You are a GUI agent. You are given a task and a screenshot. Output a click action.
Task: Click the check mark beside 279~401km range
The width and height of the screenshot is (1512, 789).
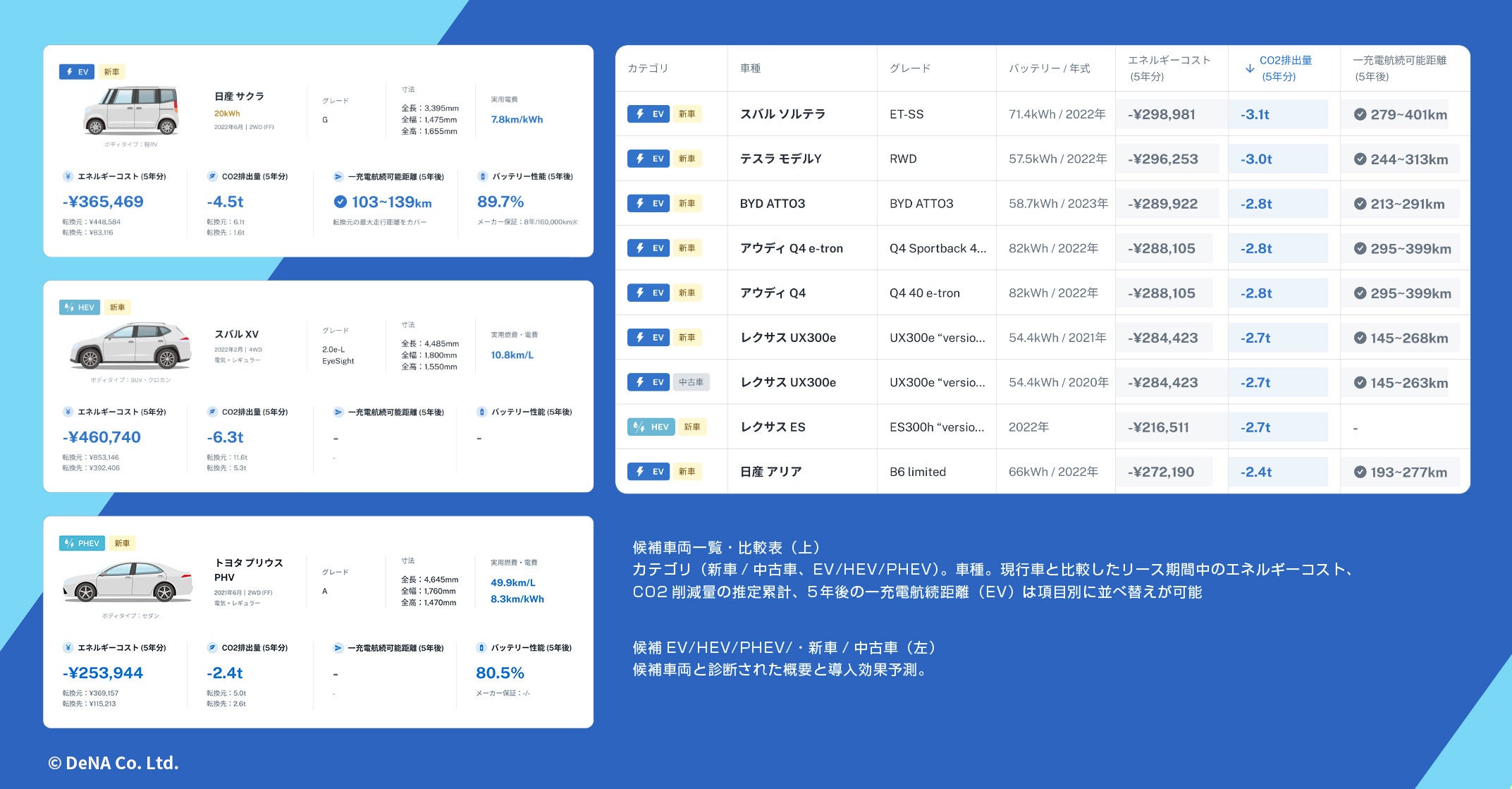click(1360, 114)
